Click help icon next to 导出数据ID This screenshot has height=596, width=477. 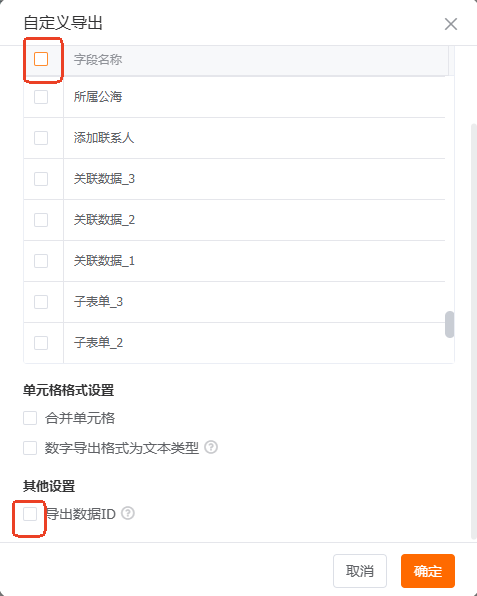[128, 513]
